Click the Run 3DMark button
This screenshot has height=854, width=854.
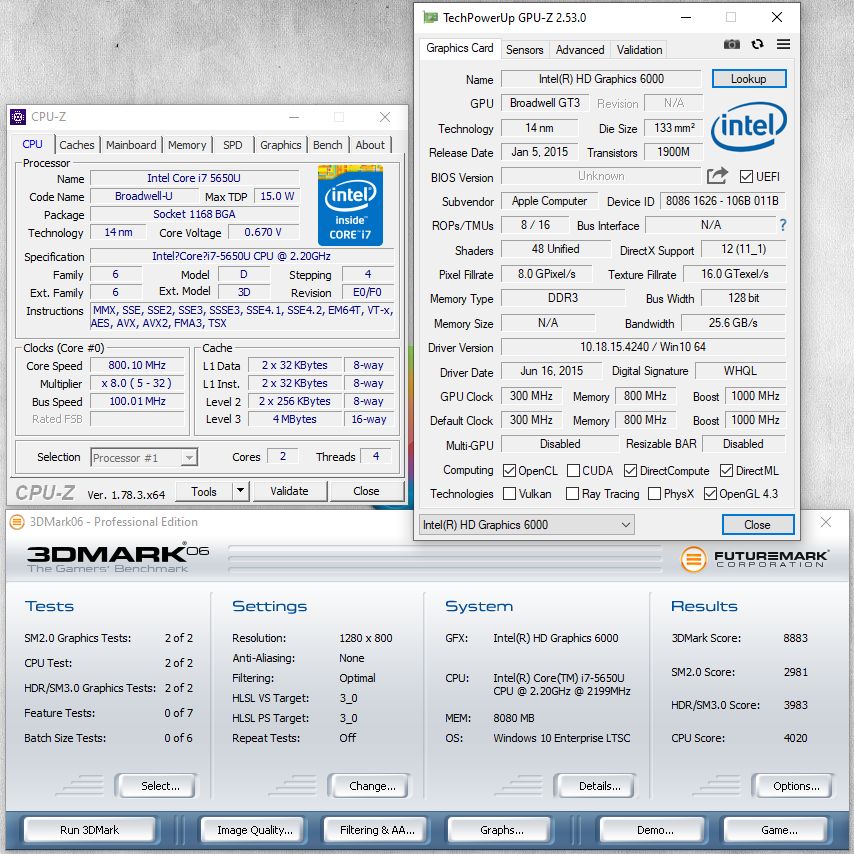click(x=90, y=830)
